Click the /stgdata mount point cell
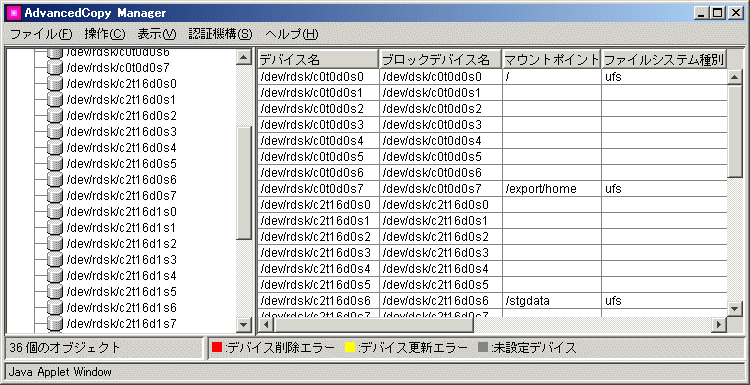Viewport: 750px width, 385px height. pyautogui.click(x=552, y=300)
